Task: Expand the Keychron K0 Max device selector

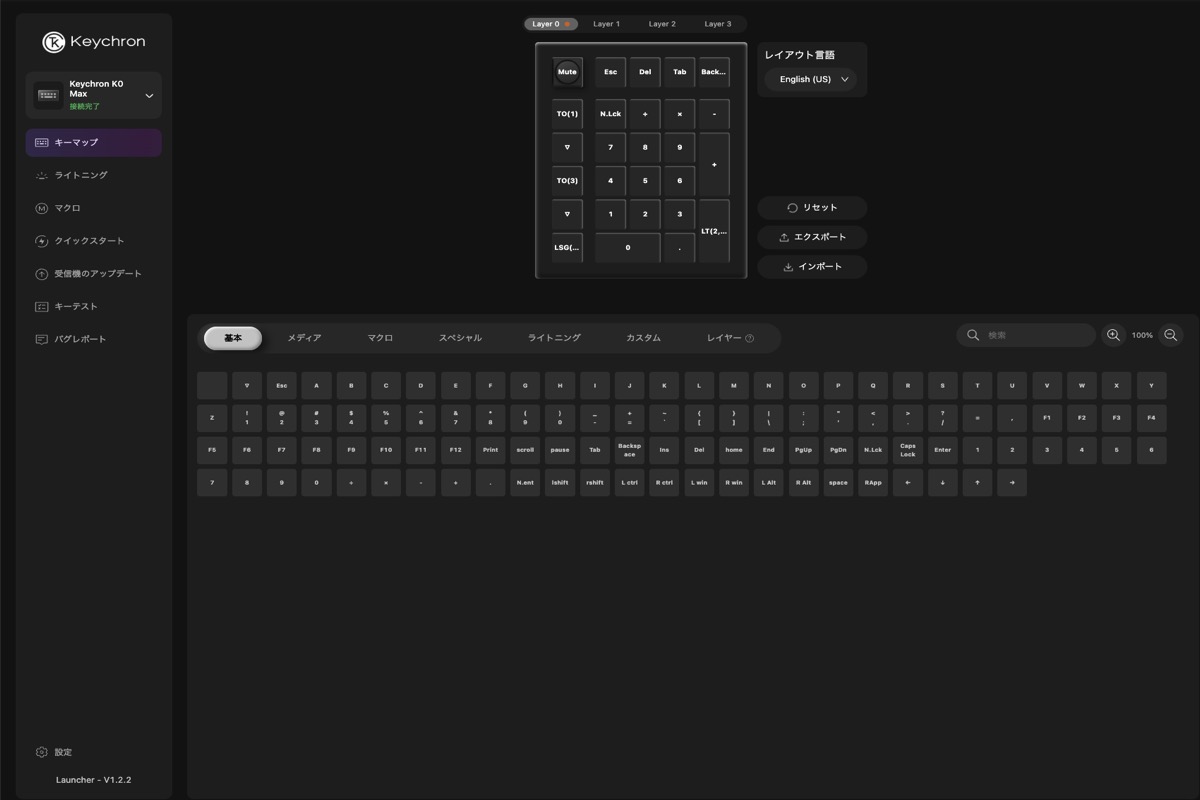Action: click(x=148, y=94)
